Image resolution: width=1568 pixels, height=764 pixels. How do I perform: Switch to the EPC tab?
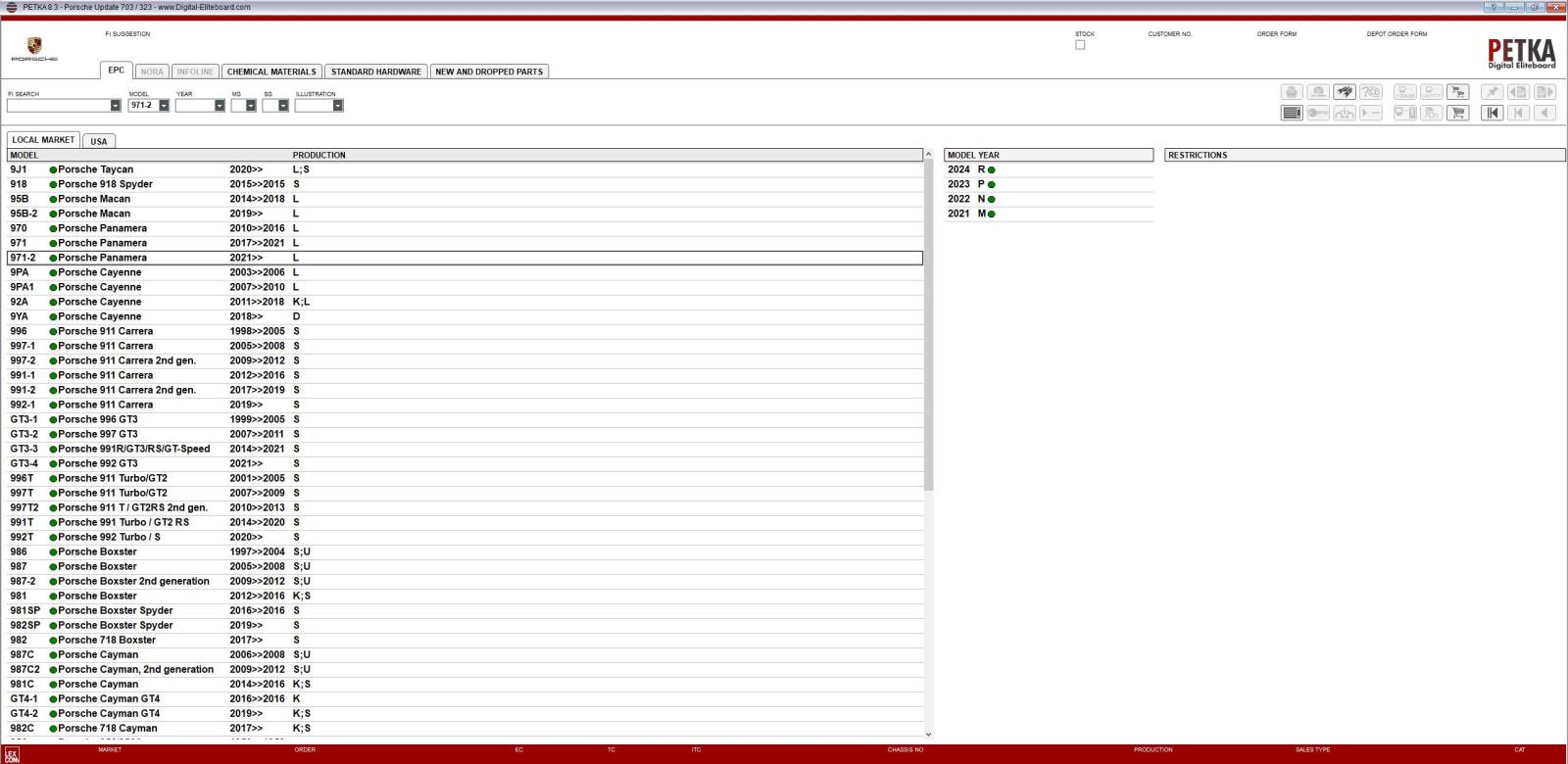click(x=116, y=71)
